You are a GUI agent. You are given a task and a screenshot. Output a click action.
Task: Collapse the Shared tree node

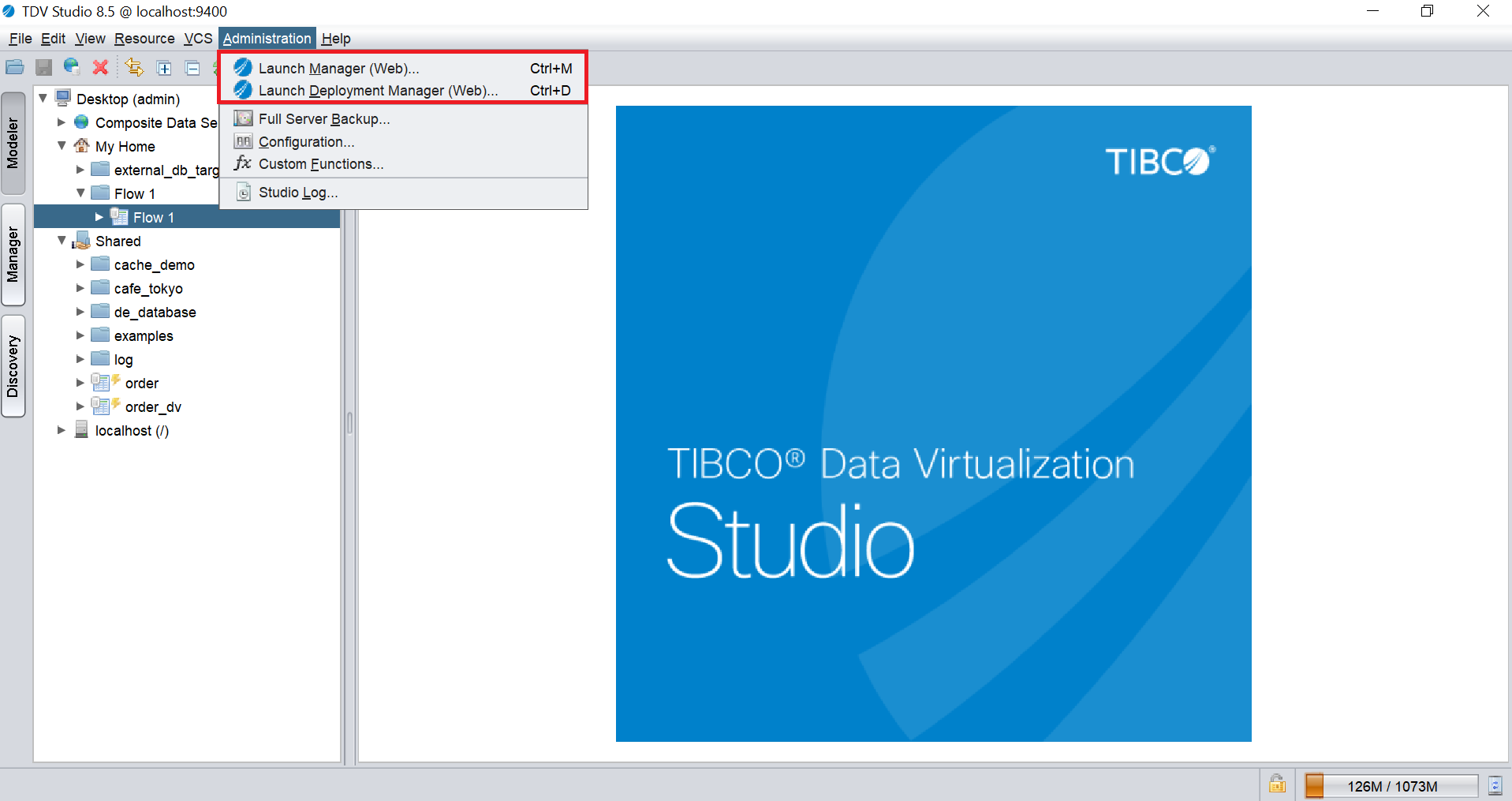coord(62,241)
